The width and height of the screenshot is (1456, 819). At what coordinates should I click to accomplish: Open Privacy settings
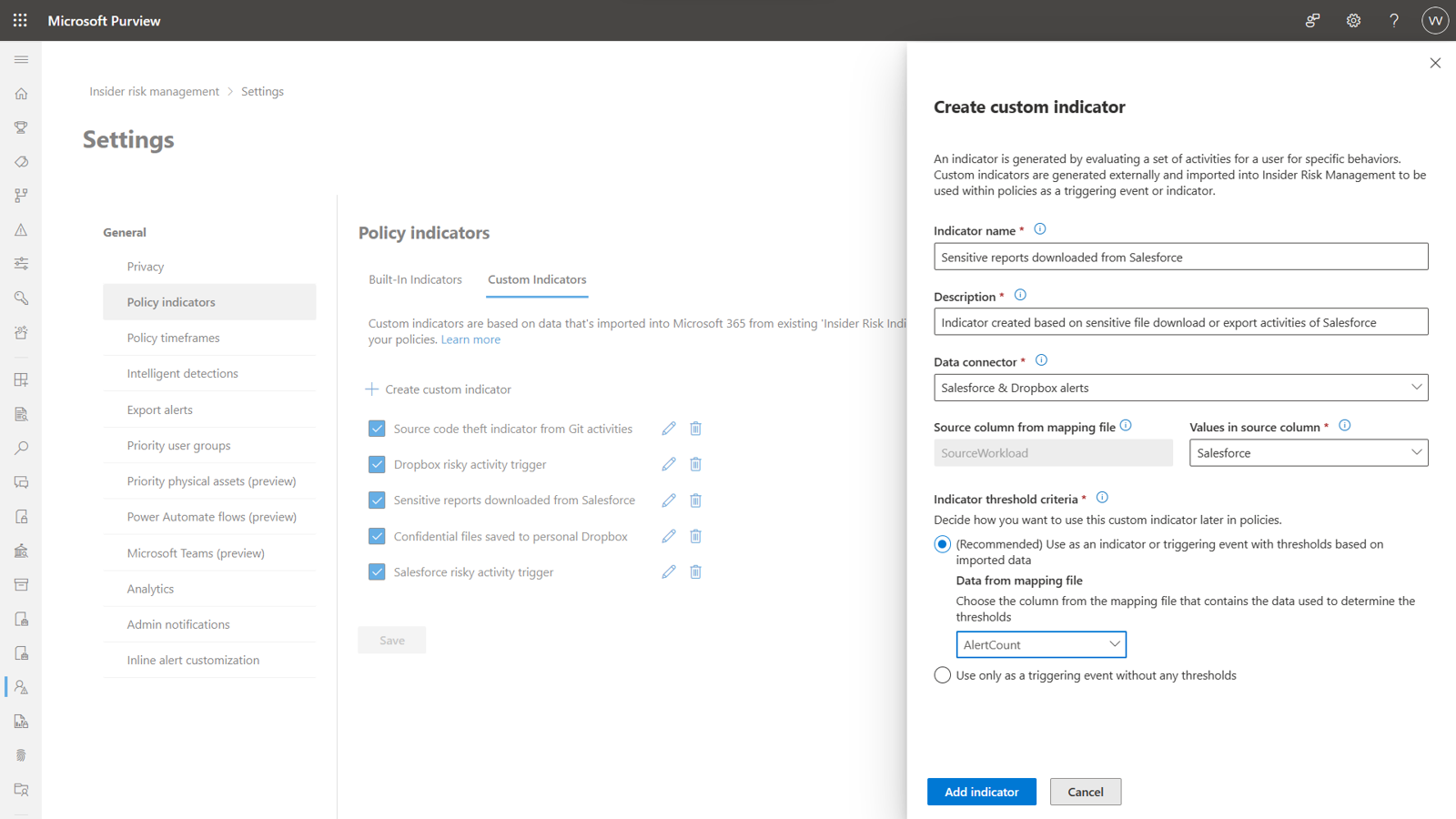tap(209, 267)
